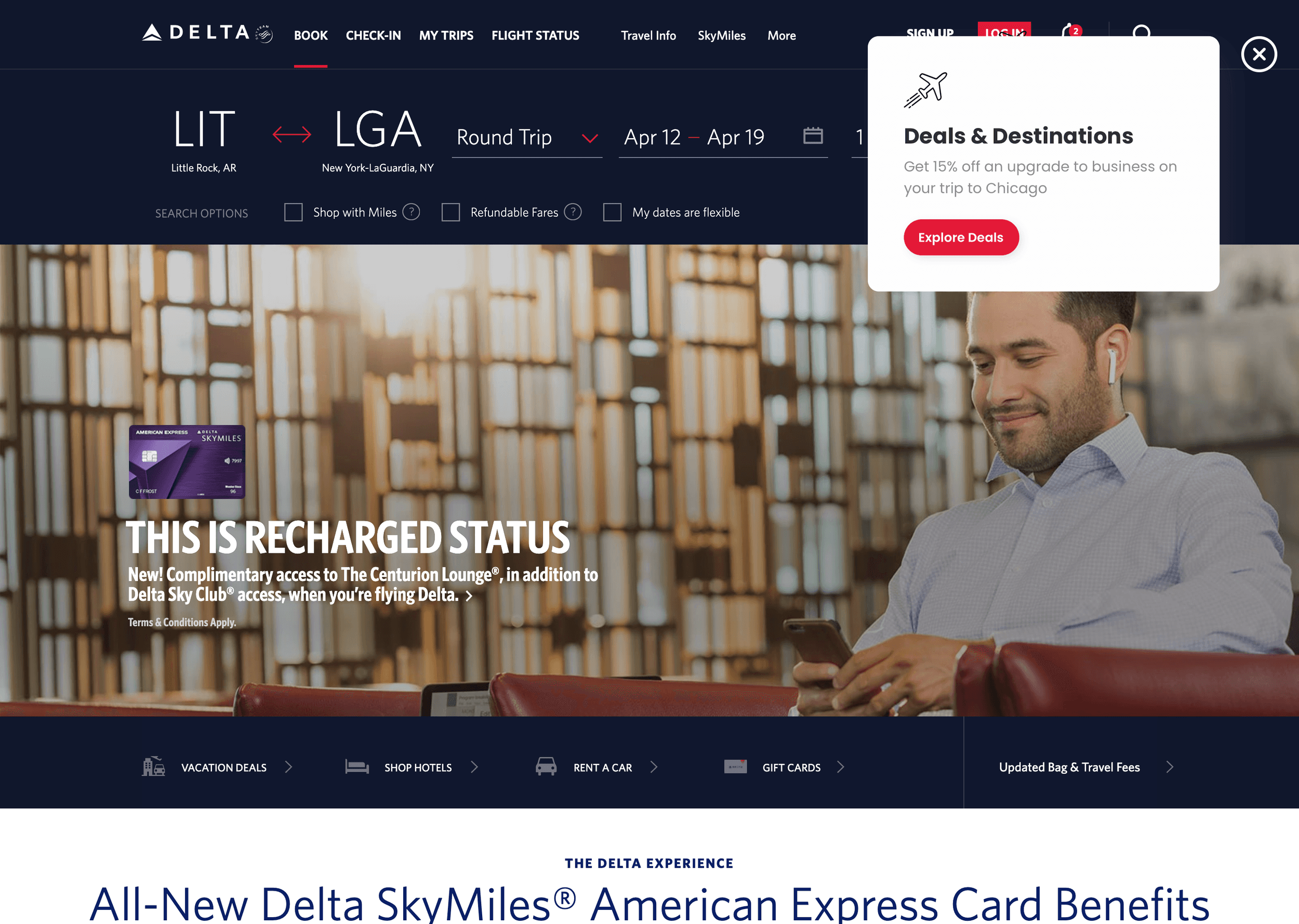Open the SkyMiles menu
Image resolution: width=1299 pixels, height=924 pixels.
tap(721, 35)
